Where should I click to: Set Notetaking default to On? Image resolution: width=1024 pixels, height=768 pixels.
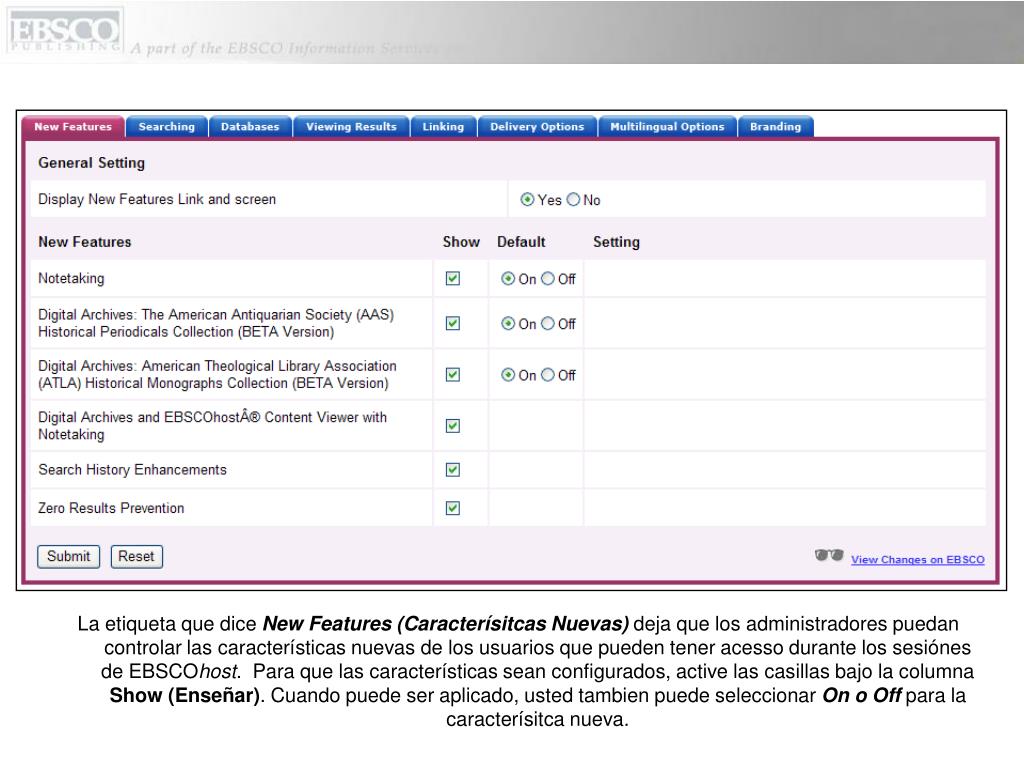pyautogui.click(x=508, y=279)
